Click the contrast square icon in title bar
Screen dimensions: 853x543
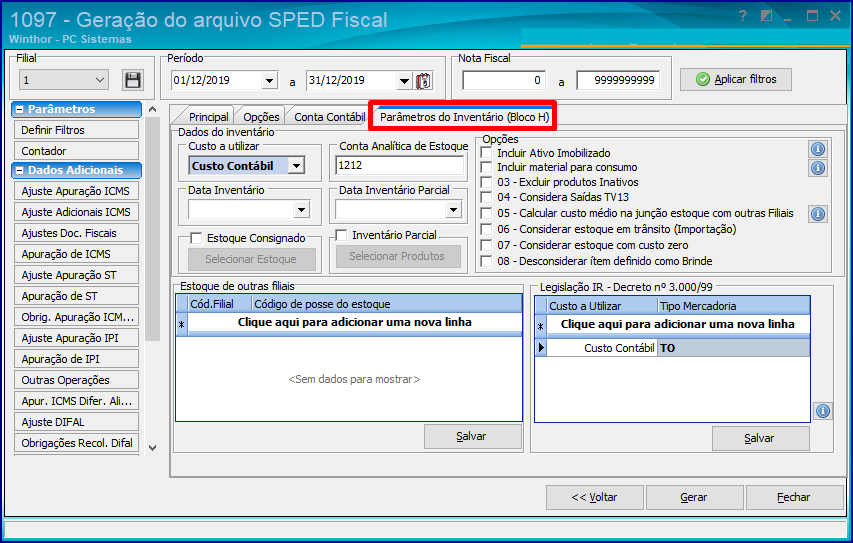[x=767, y=16]
